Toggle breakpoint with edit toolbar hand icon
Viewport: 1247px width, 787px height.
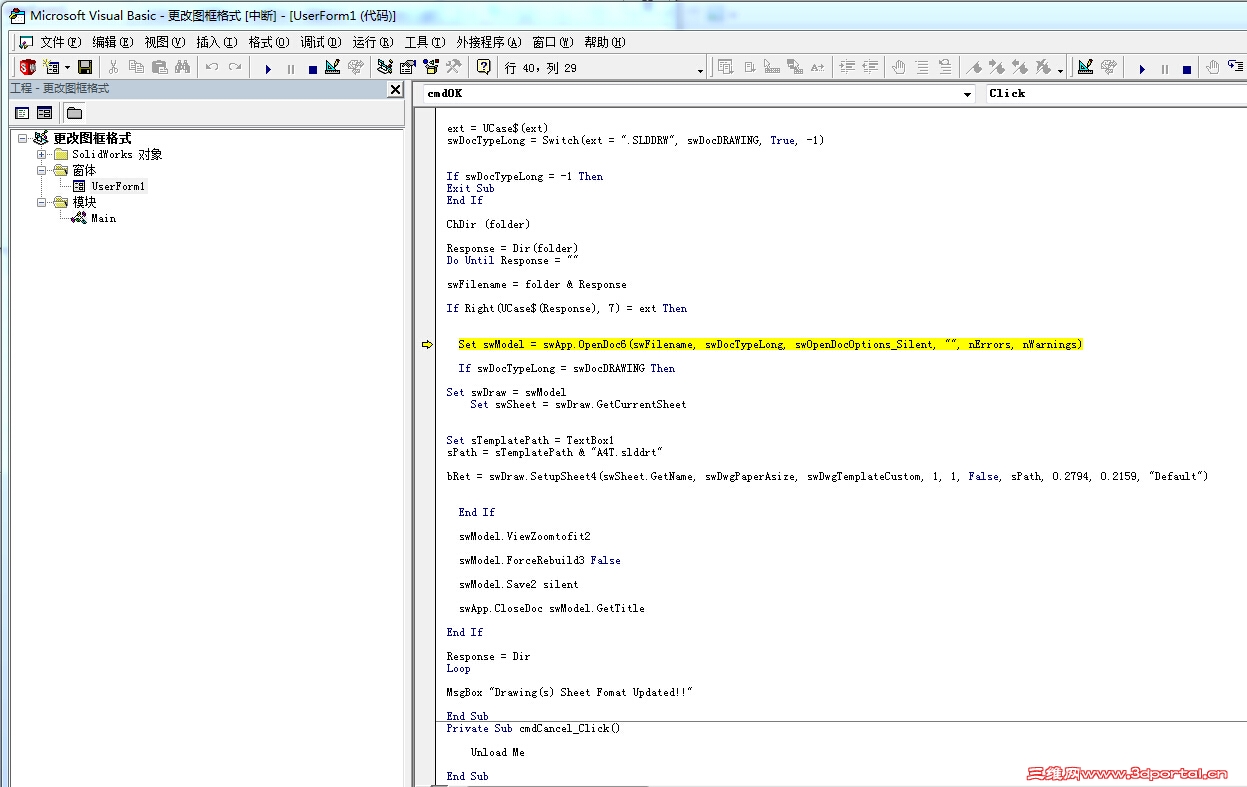tap(898, 67)
